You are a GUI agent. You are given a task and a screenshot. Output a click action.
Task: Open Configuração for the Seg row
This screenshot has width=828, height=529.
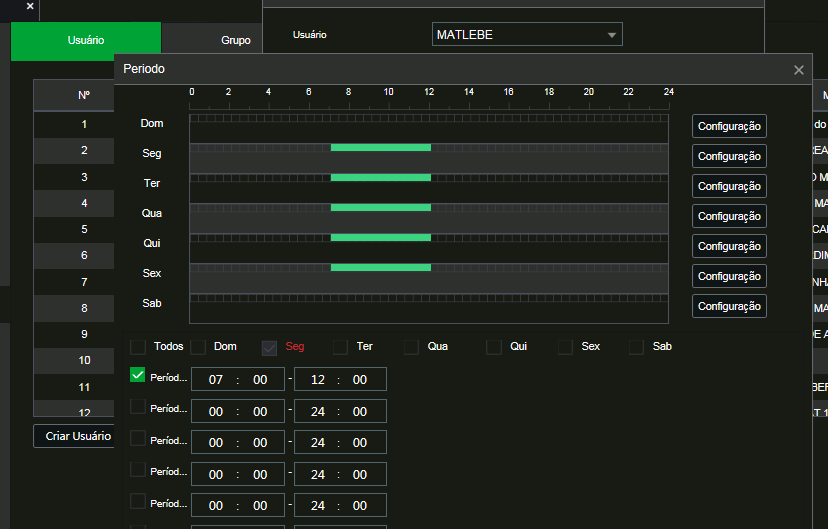pos(729,156)
